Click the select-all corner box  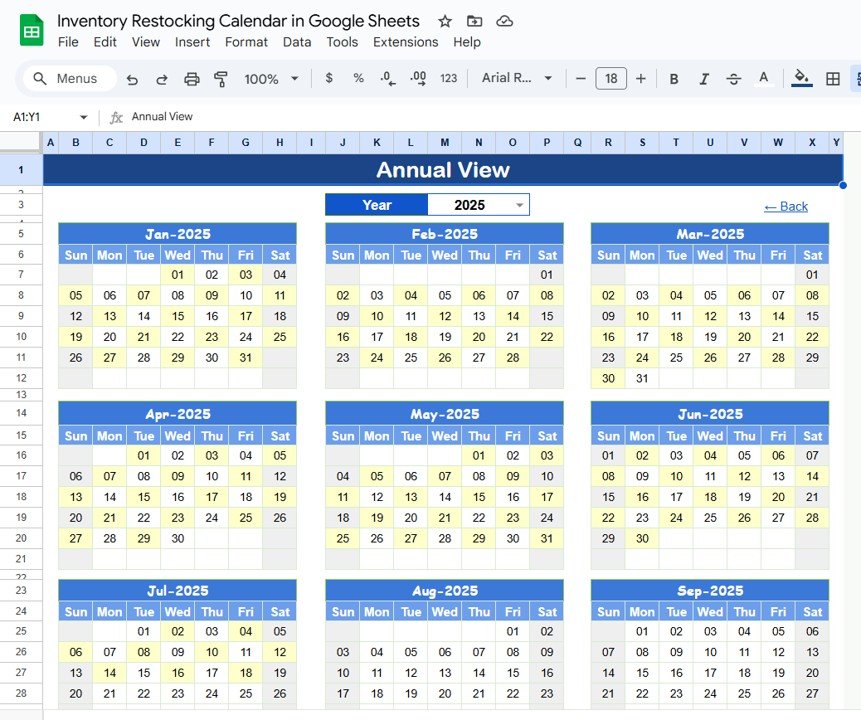point(21,142)
